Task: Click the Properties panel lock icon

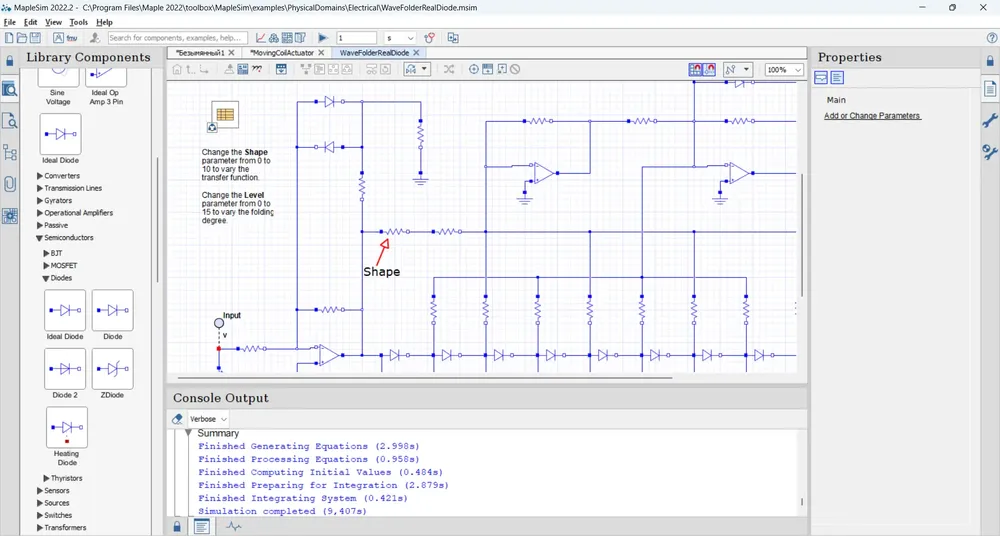Action: 990,61
